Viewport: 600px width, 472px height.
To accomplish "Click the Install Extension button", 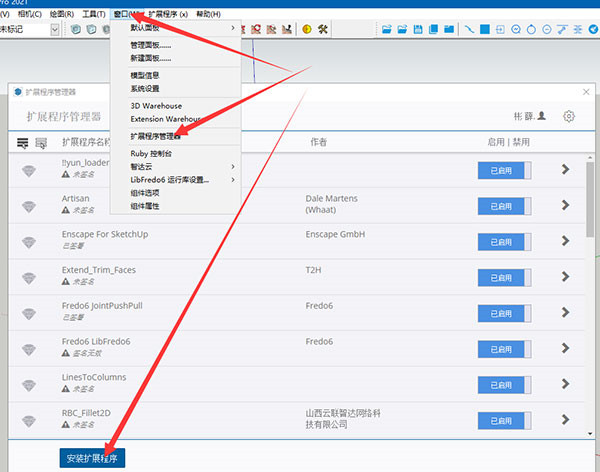I will click(x=92, y=458).
